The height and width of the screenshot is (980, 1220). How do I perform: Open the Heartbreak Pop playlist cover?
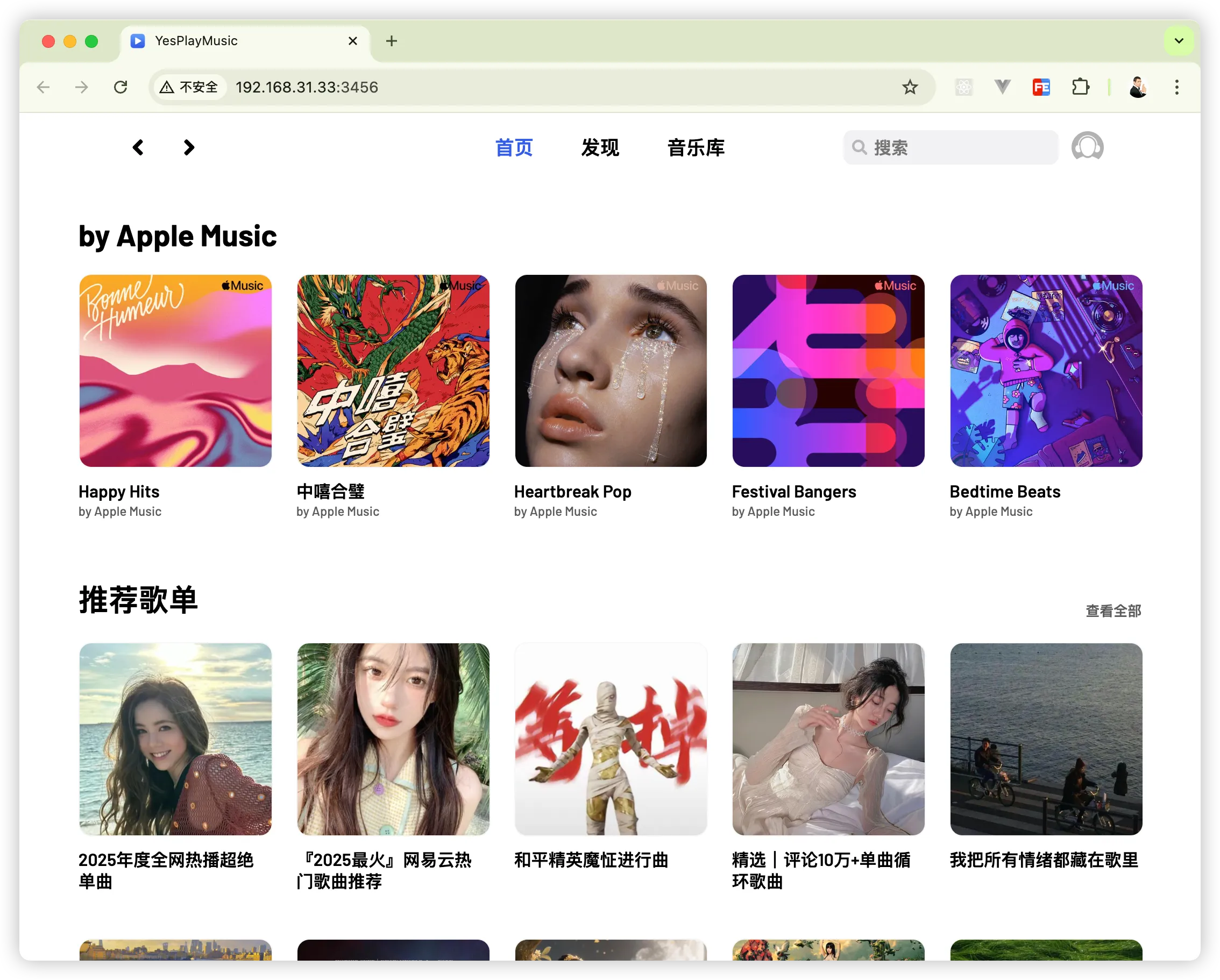click(611, 371)
